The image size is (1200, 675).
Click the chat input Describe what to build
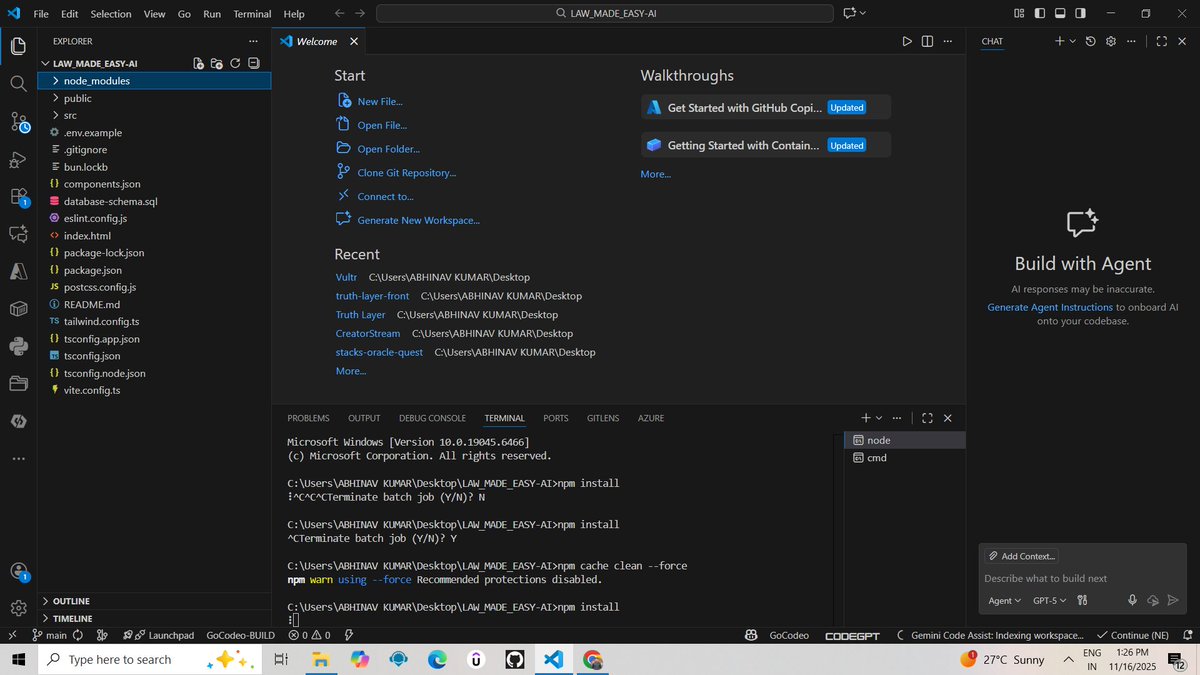[x=1083, y=578]
